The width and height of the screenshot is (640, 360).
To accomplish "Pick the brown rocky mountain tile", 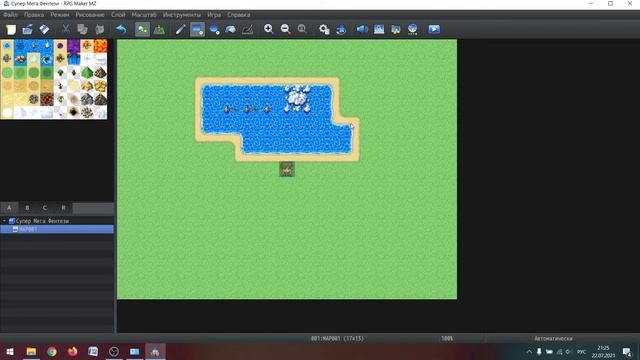I will click(100, 73).
